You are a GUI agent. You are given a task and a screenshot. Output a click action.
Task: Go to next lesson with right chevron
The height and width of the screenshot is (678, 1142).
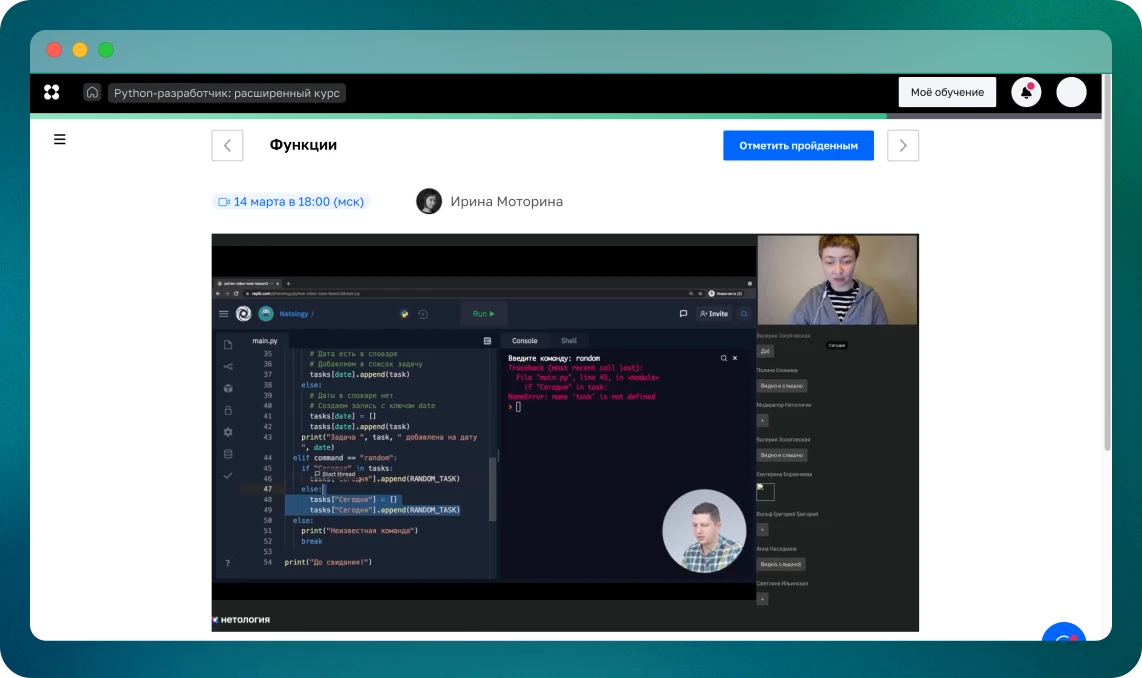click(x=903, y=145)
